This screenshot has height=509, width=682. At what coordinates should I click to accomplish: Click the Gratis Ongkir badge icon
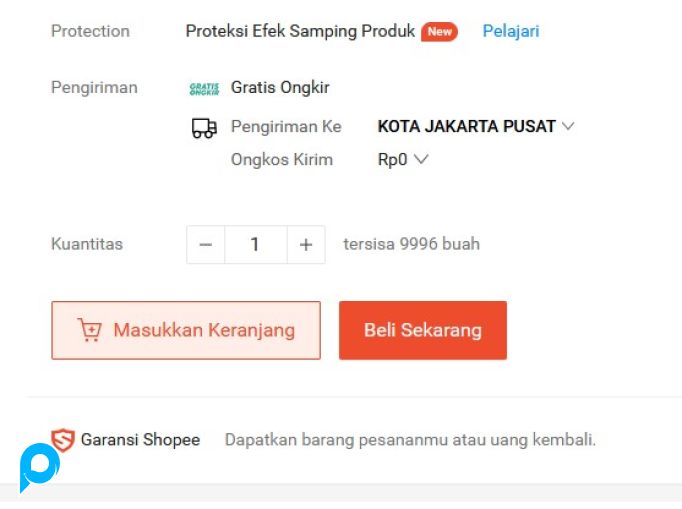pyautogui.click(x=204, y=88)
